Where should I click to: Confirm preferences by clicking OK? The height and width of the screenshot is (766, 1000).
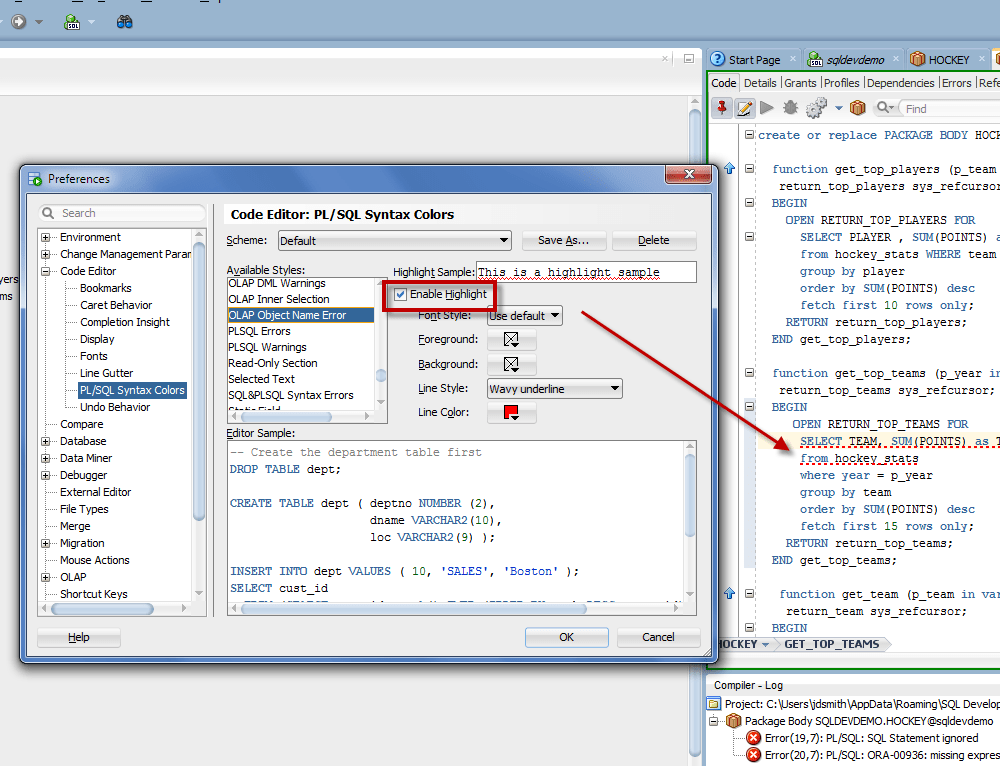[566, 637]
